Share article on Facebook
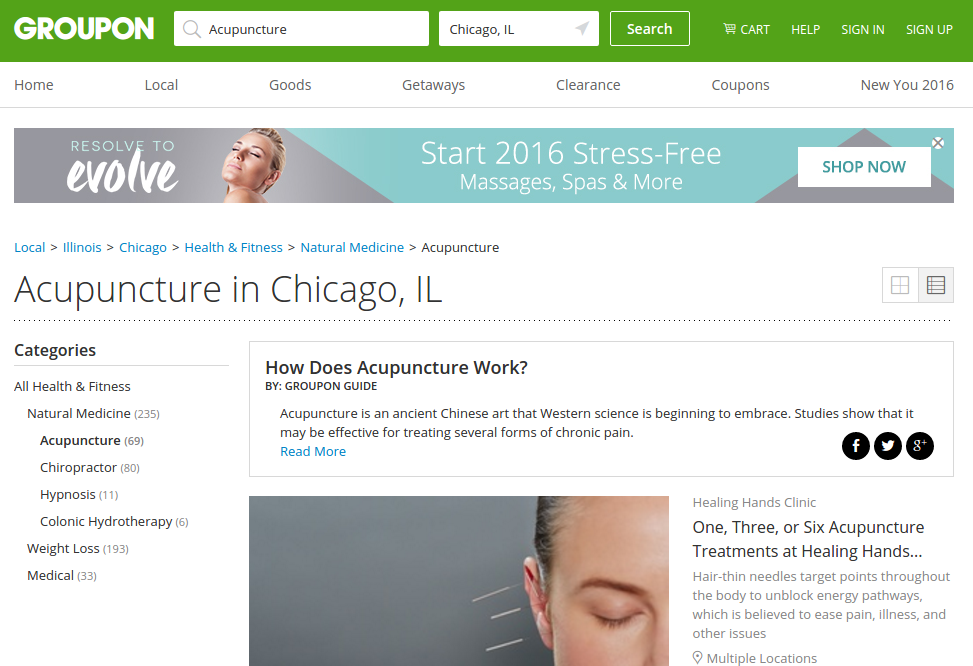This screenshot has height=666, width=973. coord(856,446)
